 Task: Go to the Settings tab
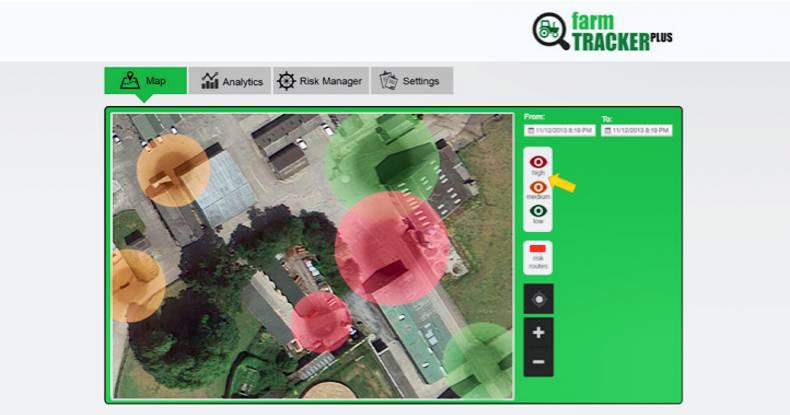click(x=412, y=81)
